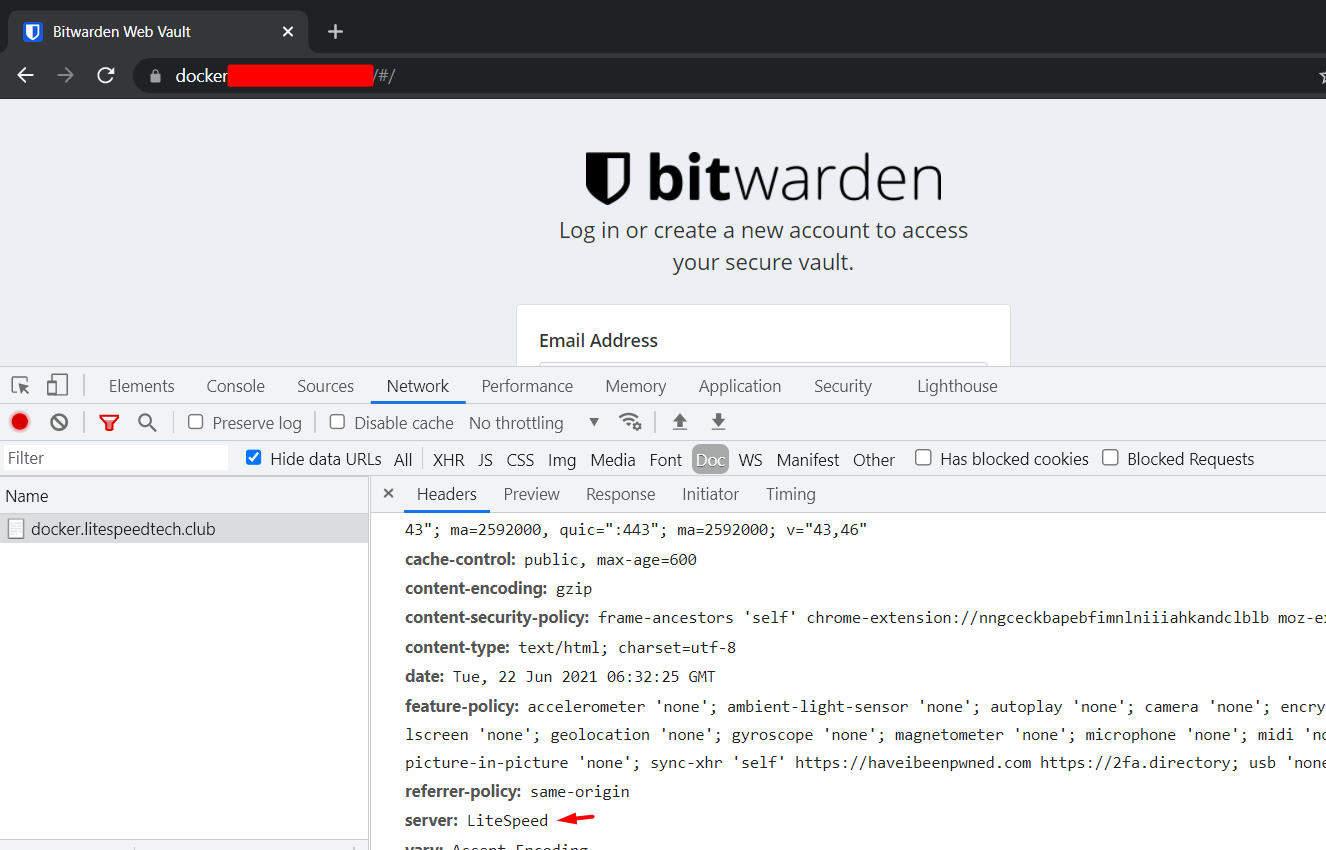This screenshot has width=1326, height=850.
Task: Click the red record network log button
Action: point(20,422)
